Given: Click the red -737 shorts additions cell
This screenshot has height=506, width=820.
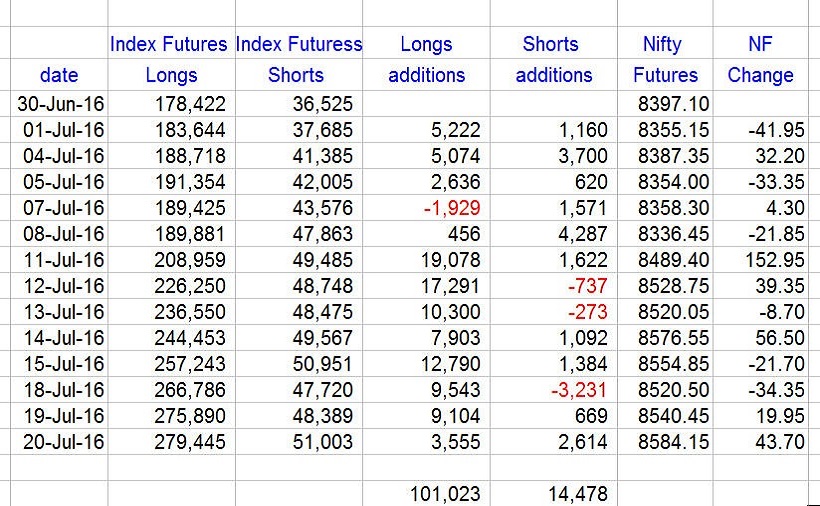Looking at the screenshot, I should point(554,285).
